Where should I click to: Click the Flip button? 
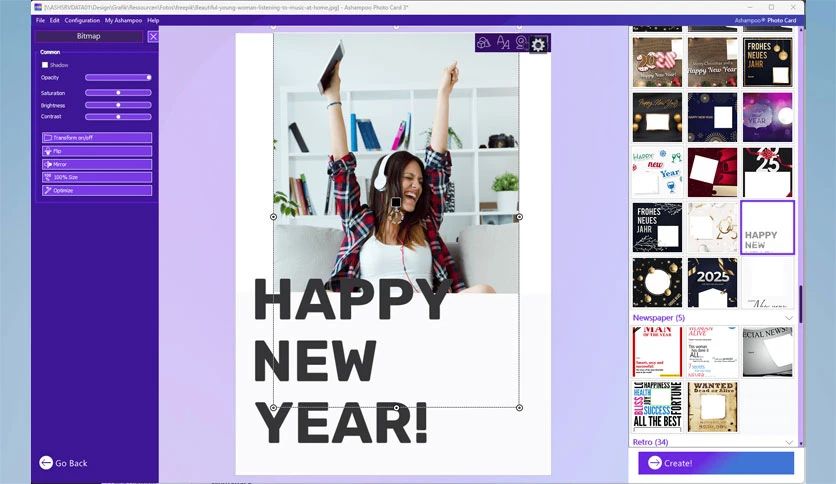point(97,151)
